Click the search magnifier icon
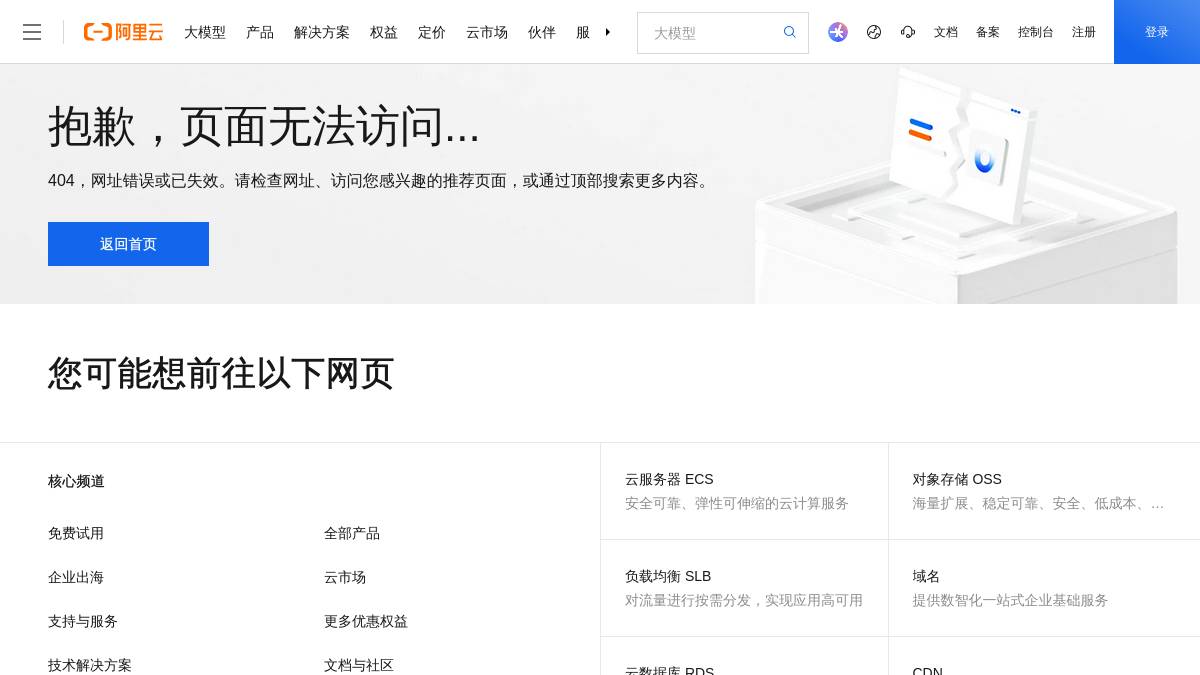 789,32
